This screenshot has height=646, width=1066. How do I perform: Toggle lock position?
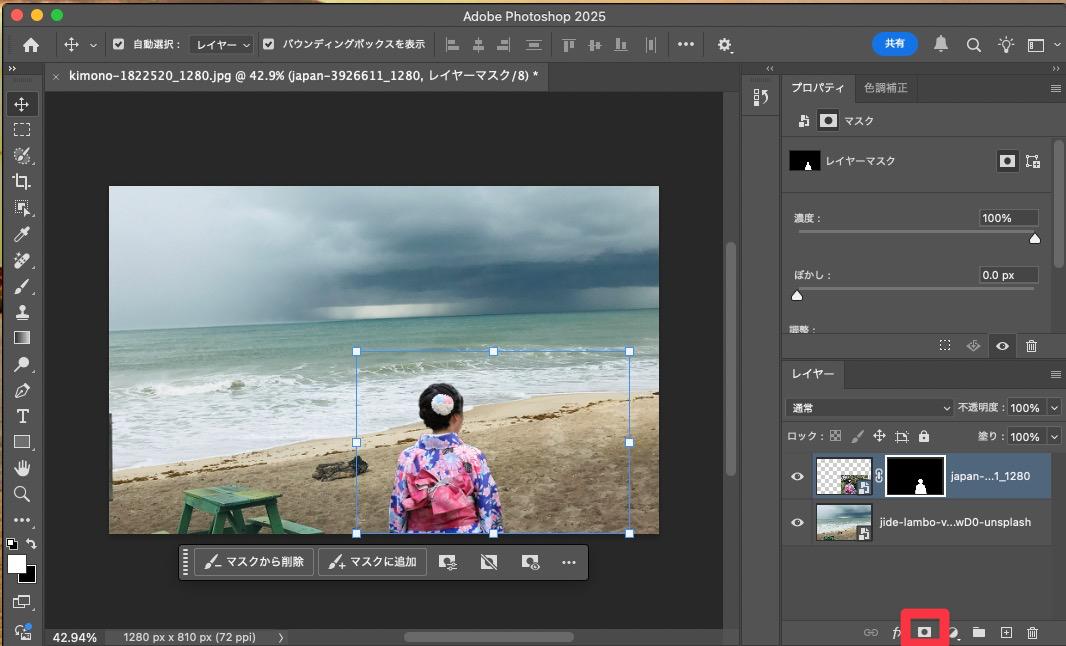click(x=879, y=436)
